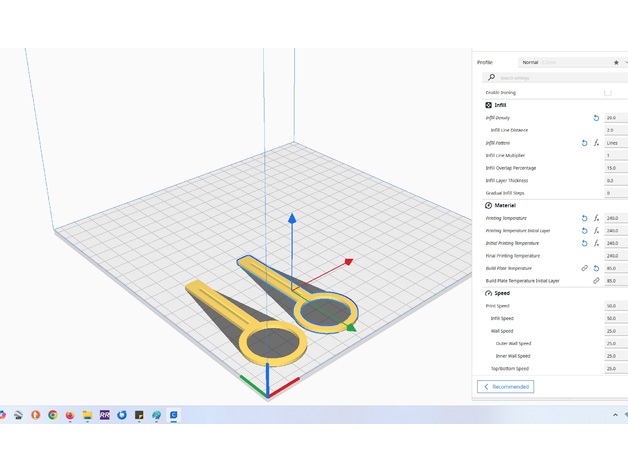
Task: Open the Infill Pattern dropdown
Action: coord(613,143)
